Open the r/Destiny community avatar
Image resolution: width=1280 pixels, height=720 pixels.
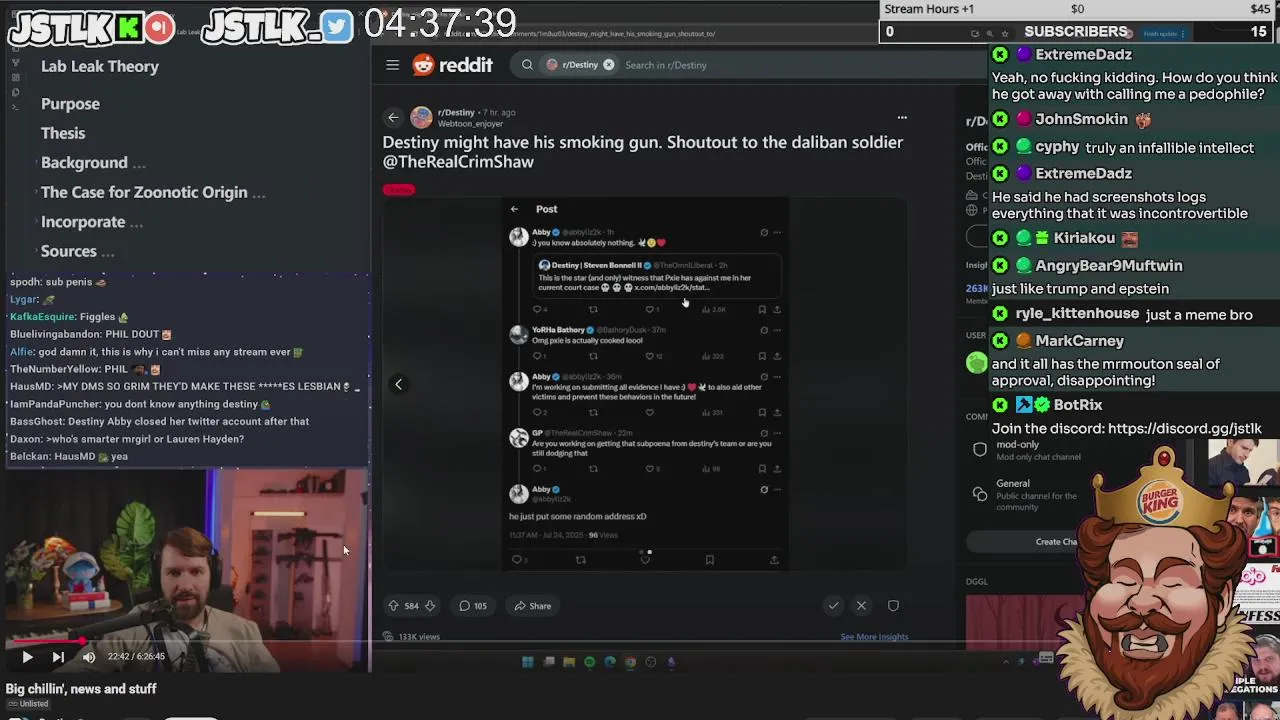pyautogui.click(x=421, y=117)
